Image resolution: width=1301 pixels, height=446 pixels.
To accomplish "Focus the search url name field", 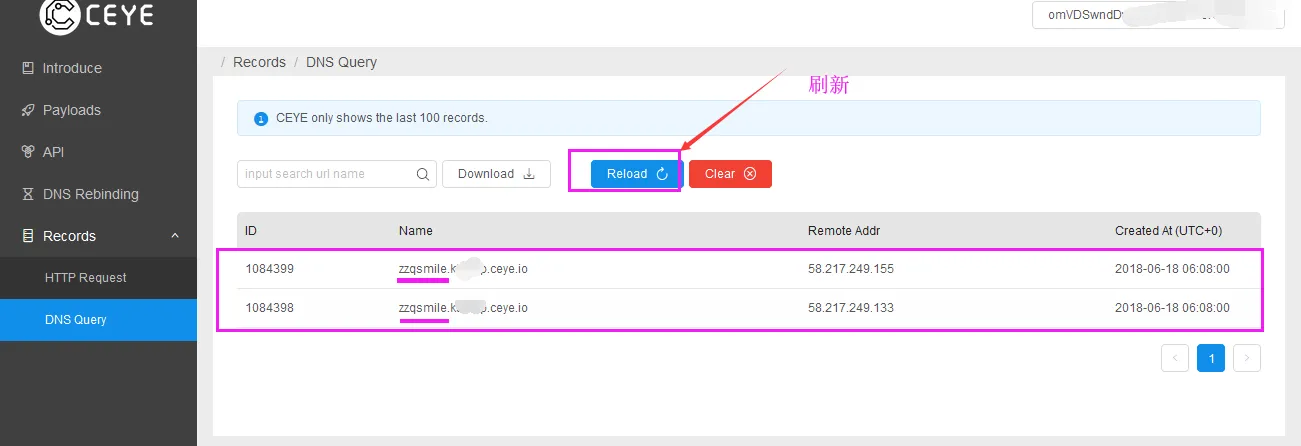I will pyautogui.click(x=337, y=174).
